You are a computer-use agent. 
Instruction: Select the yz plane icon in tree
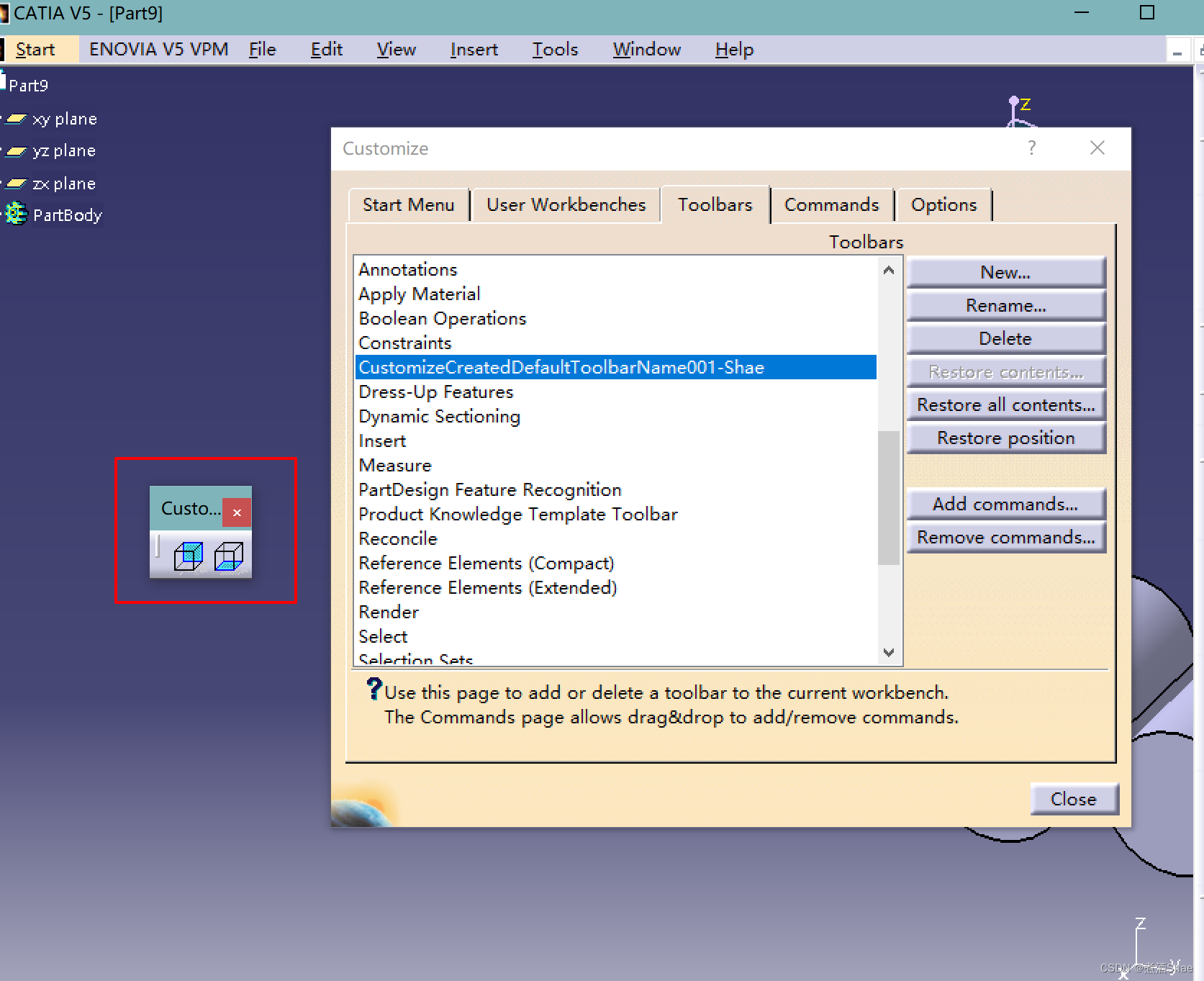[17, 151]
